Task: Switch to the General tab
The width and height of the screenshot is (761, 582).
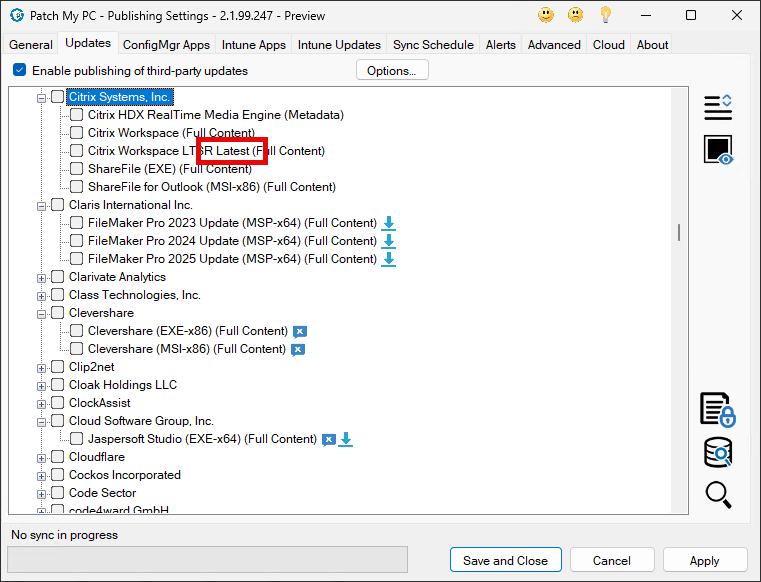Action: 31,45
